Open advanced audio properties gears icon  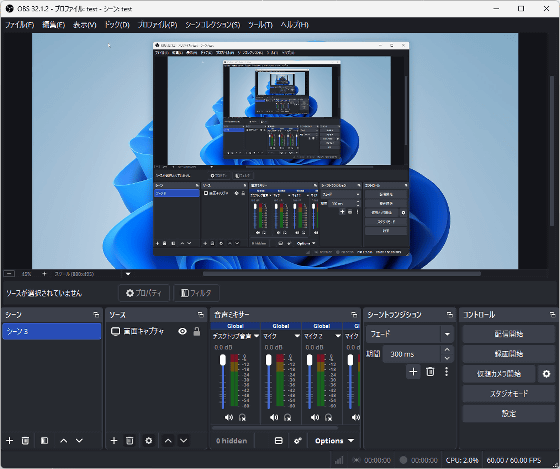(298, 441)
